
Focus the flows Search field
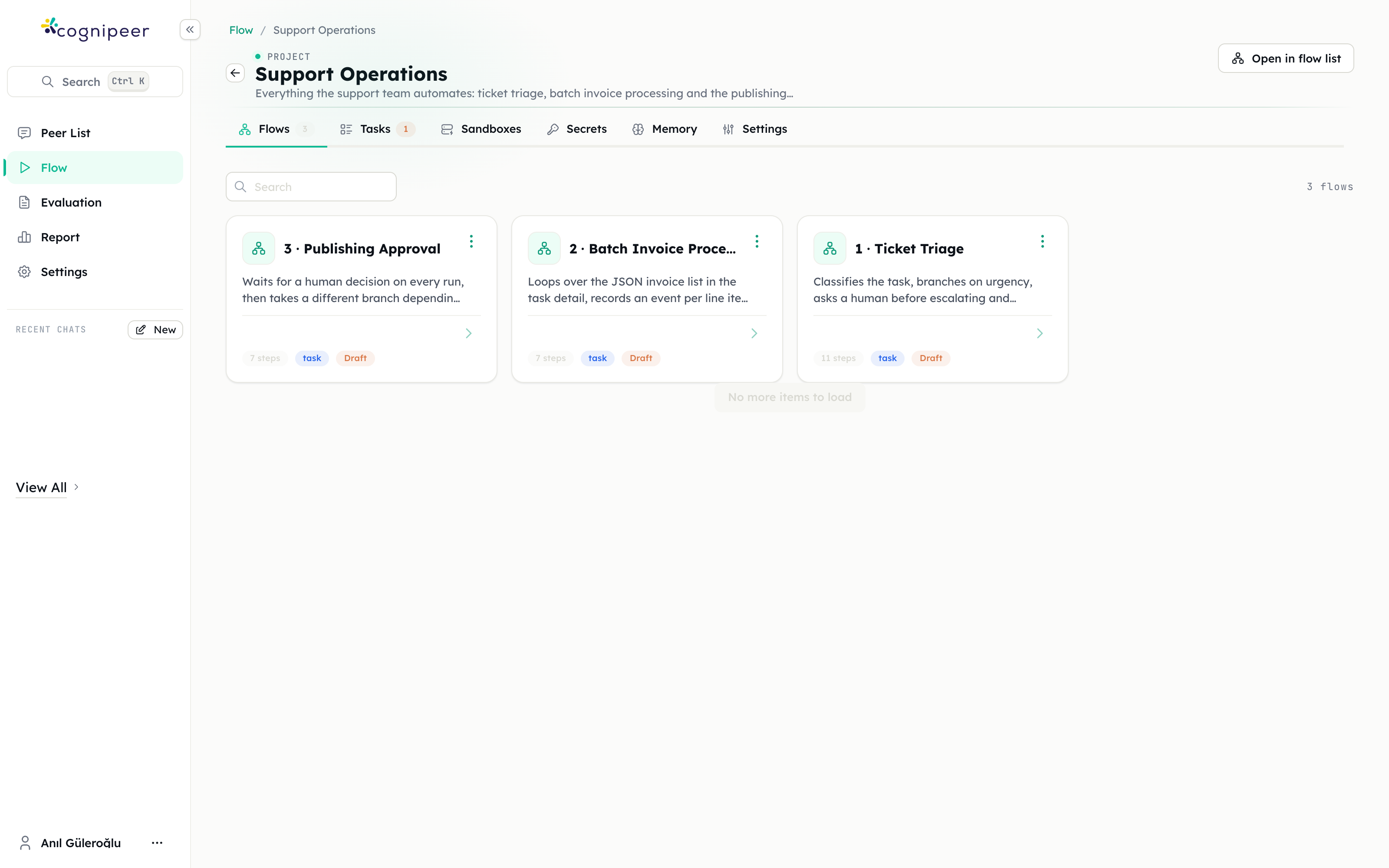pos(311,187)
